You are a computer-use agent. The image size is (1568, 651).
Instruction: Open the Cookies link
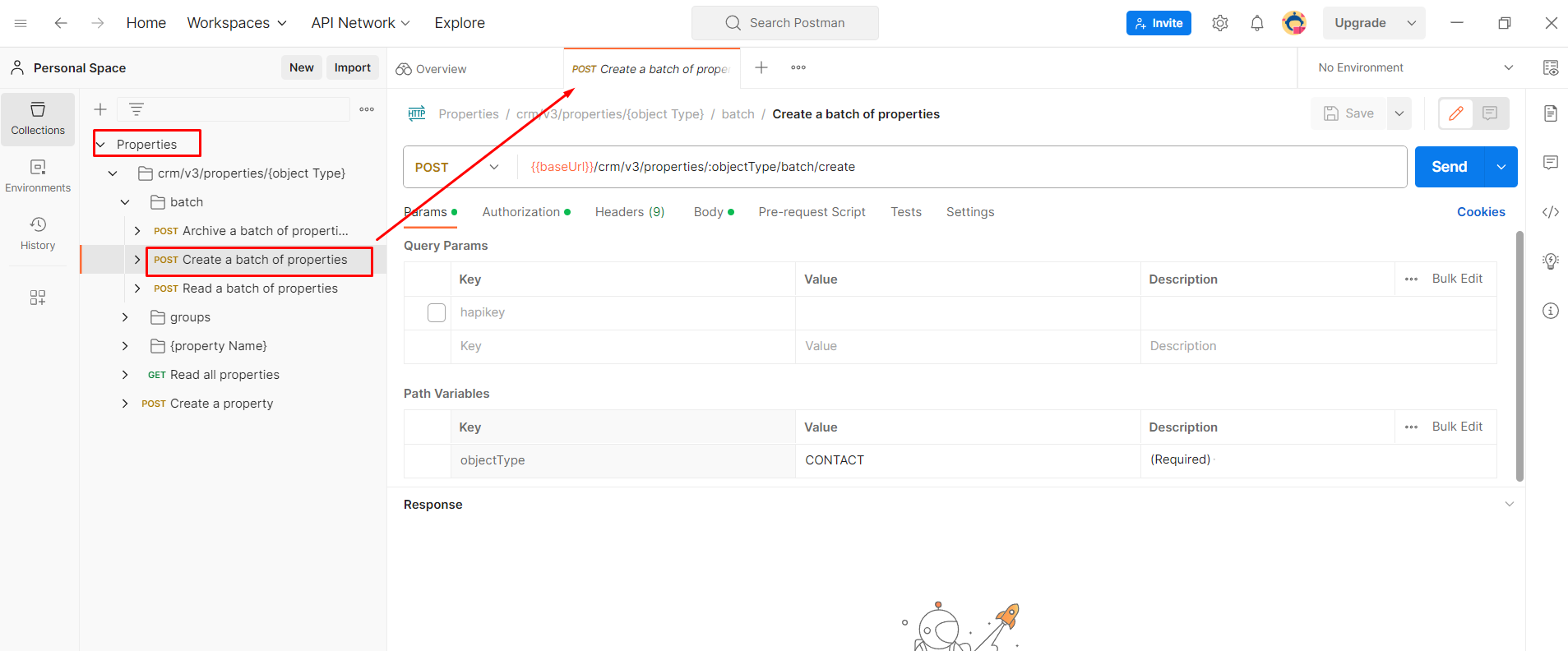[1481, 212]
